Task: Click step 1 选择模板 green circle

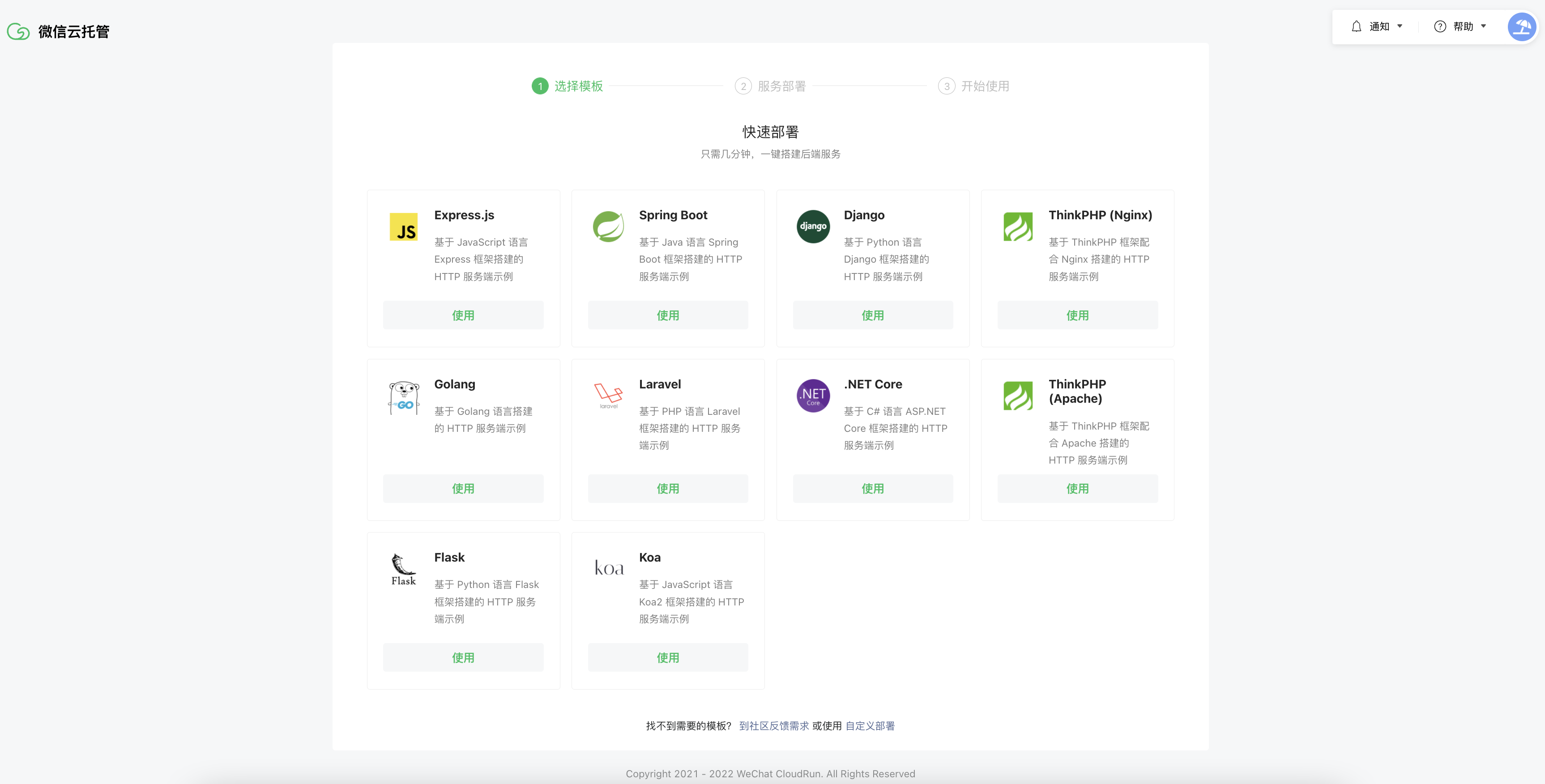Action: coord(540,86)
